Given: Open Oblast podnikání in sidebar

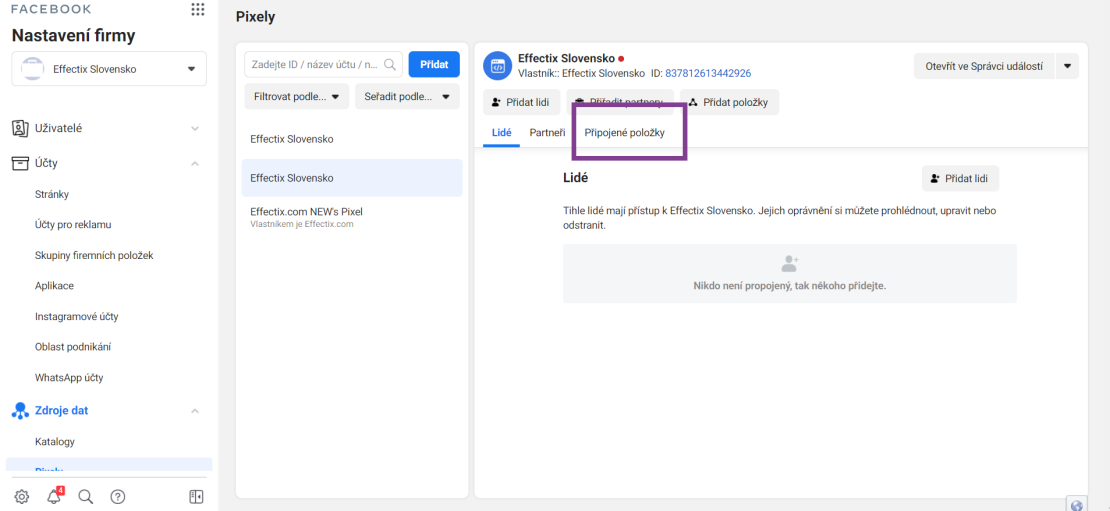Looking at the screenshot, I should [73, 347].
